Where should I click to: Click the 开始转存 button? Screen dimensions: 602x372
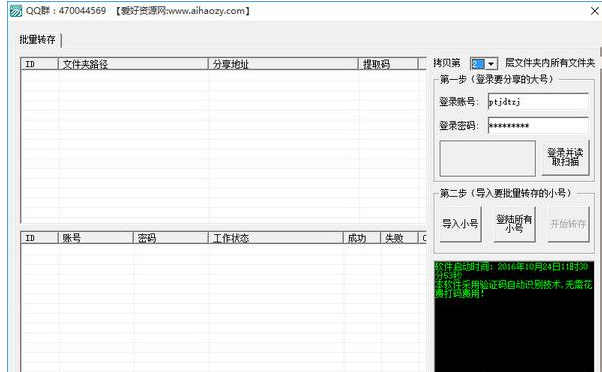point(568,224)
